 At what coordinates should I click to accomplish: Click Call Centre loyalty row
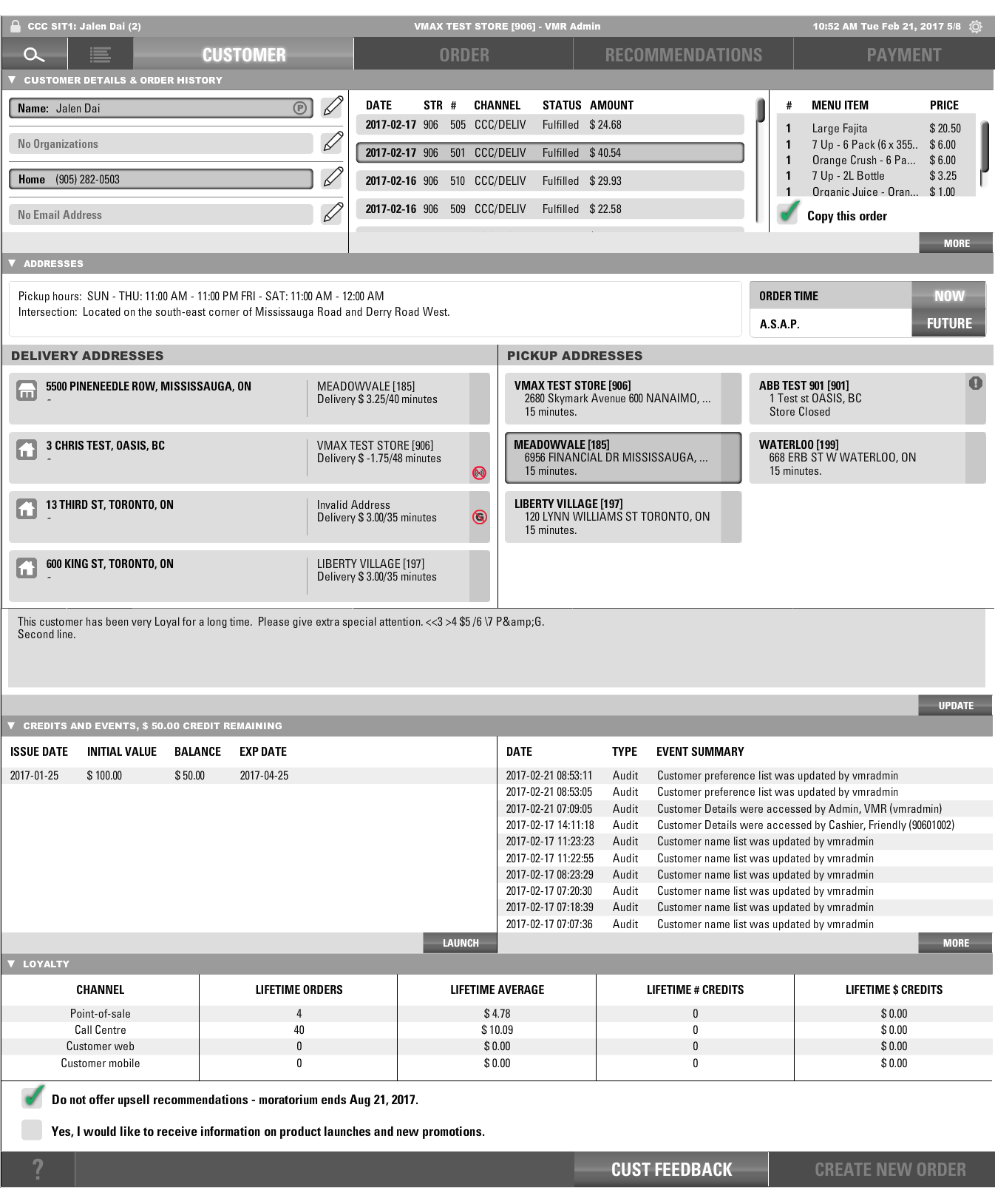coord(496,1030)
